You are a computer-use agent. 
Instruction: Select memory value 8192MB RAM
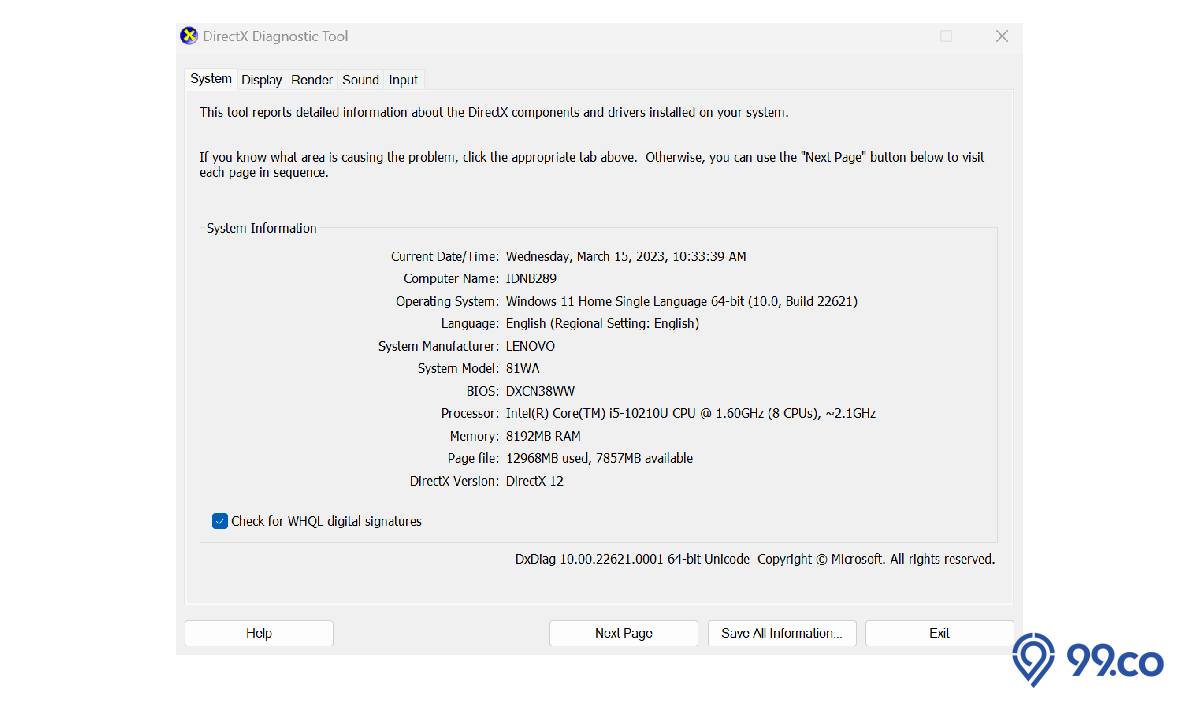543,436
